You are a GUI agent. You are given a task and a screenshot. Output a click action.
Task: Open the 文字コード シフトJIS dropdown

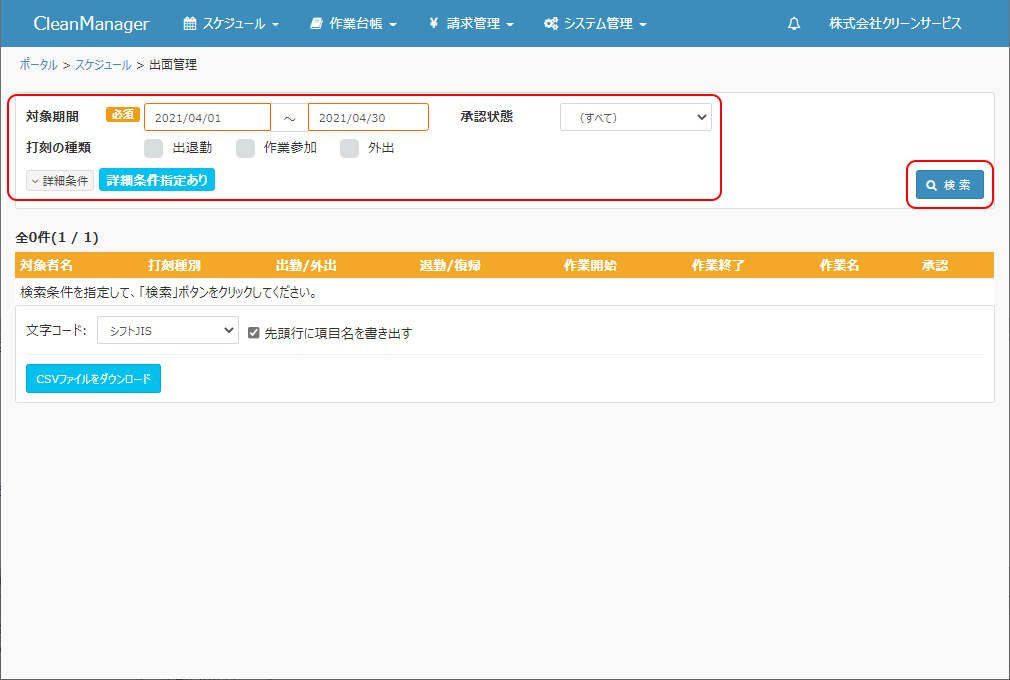167,331
